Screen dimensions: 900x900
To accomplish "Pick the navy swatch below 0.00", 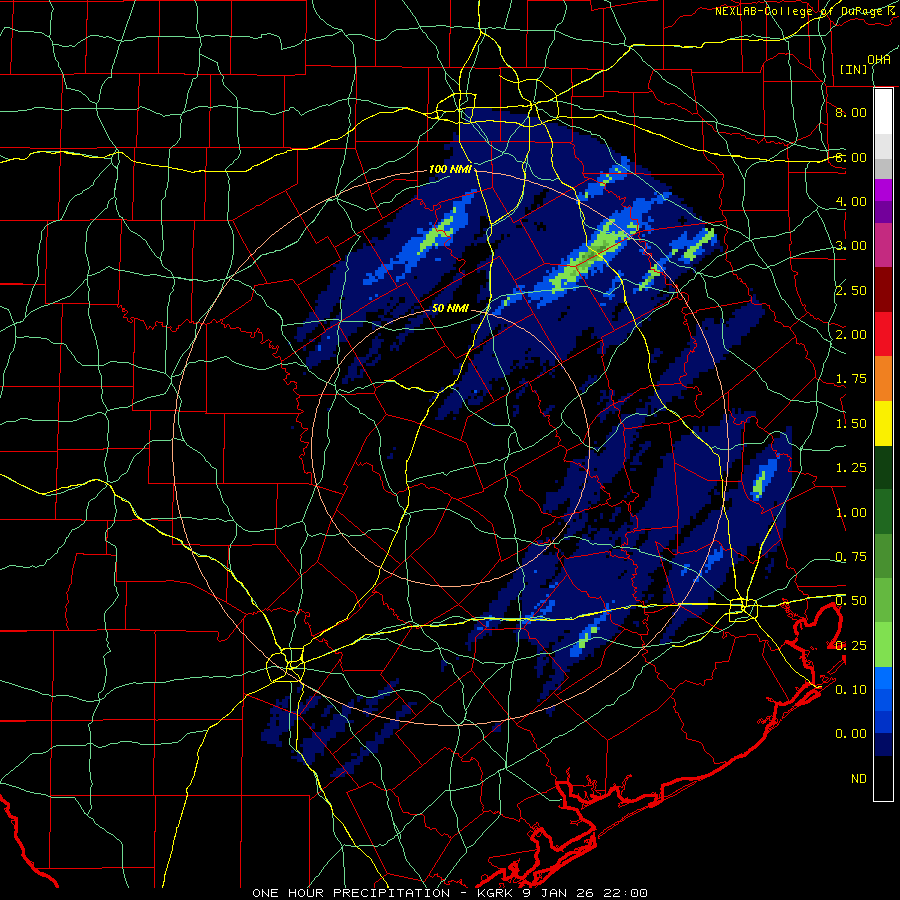I will point(883,745).
